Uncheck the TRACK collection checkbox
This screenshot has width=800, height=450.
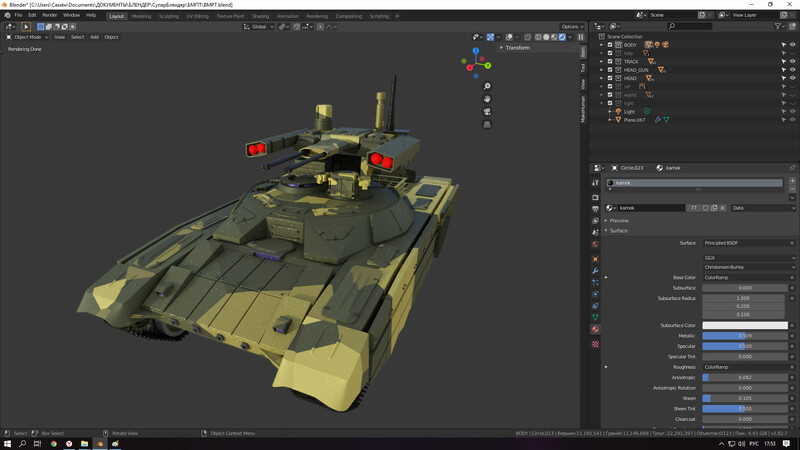(x=610, y=62)
